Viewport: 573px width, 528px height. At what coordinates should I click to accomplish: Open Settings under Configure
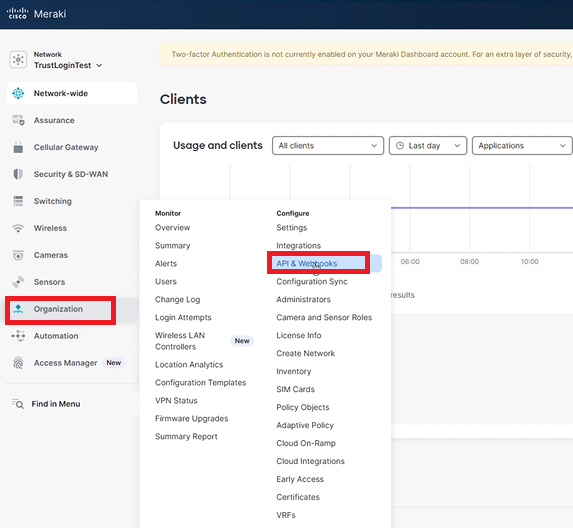[x=292, y=228]
